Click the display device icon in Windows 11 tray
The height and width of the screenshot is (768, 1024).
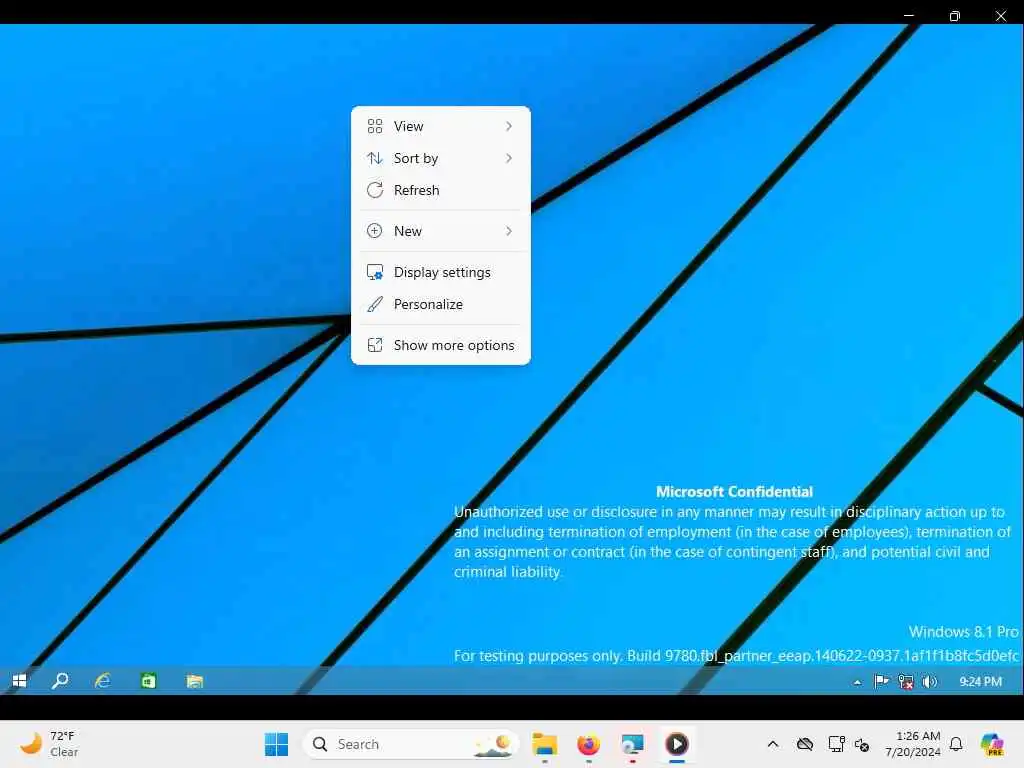pyautogui.click(x=836, y=744)
